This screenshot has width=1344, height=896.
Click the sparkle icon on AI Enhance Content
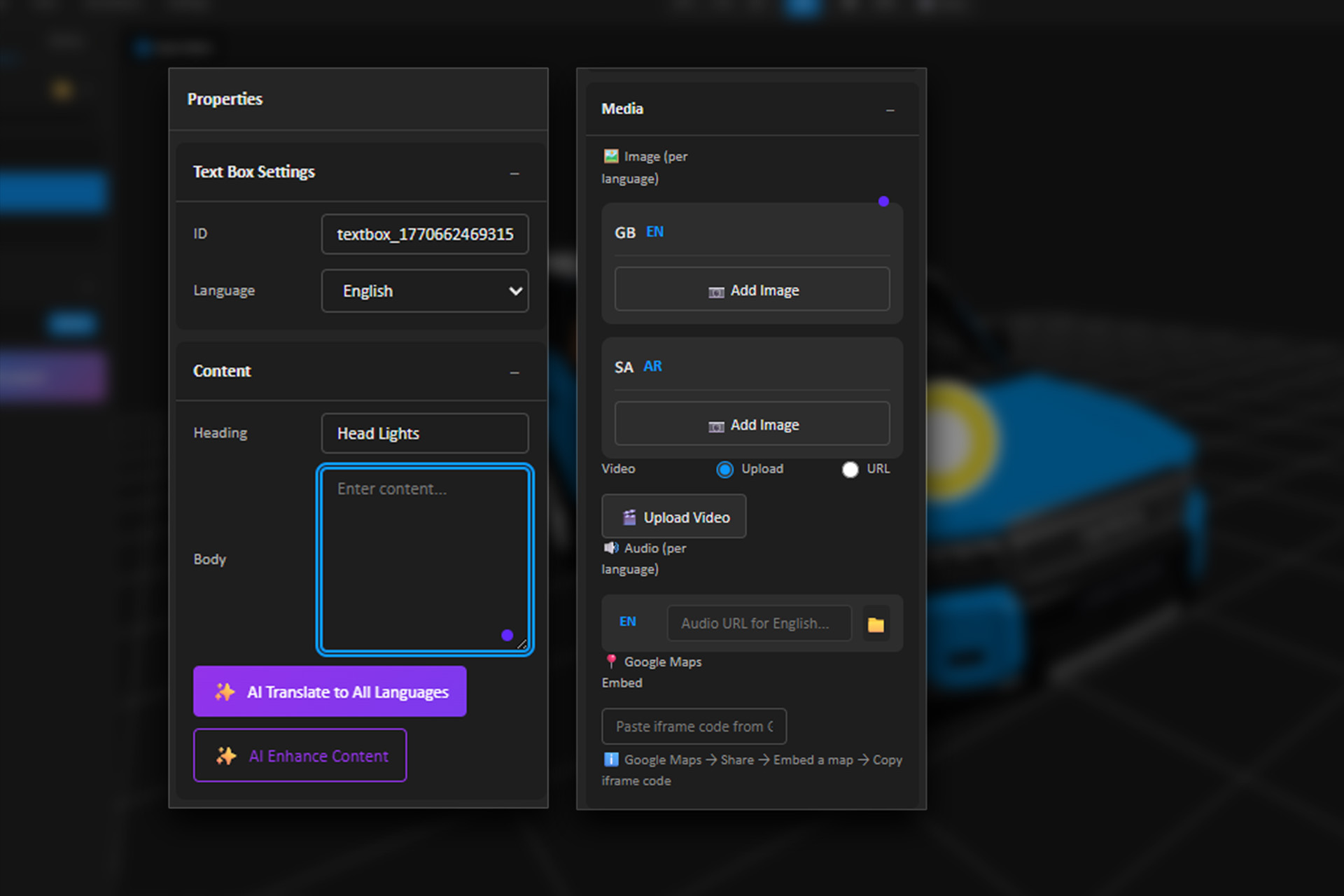[226, 755]
